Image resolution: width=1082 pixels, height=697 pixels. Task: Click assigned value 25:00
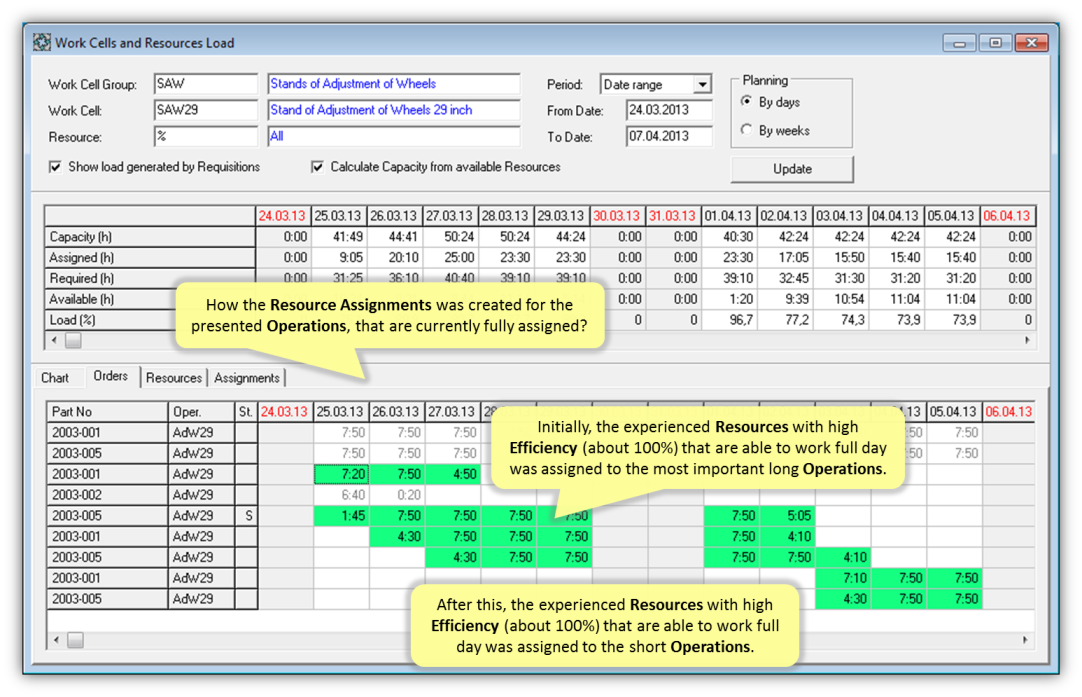point(451,257)
